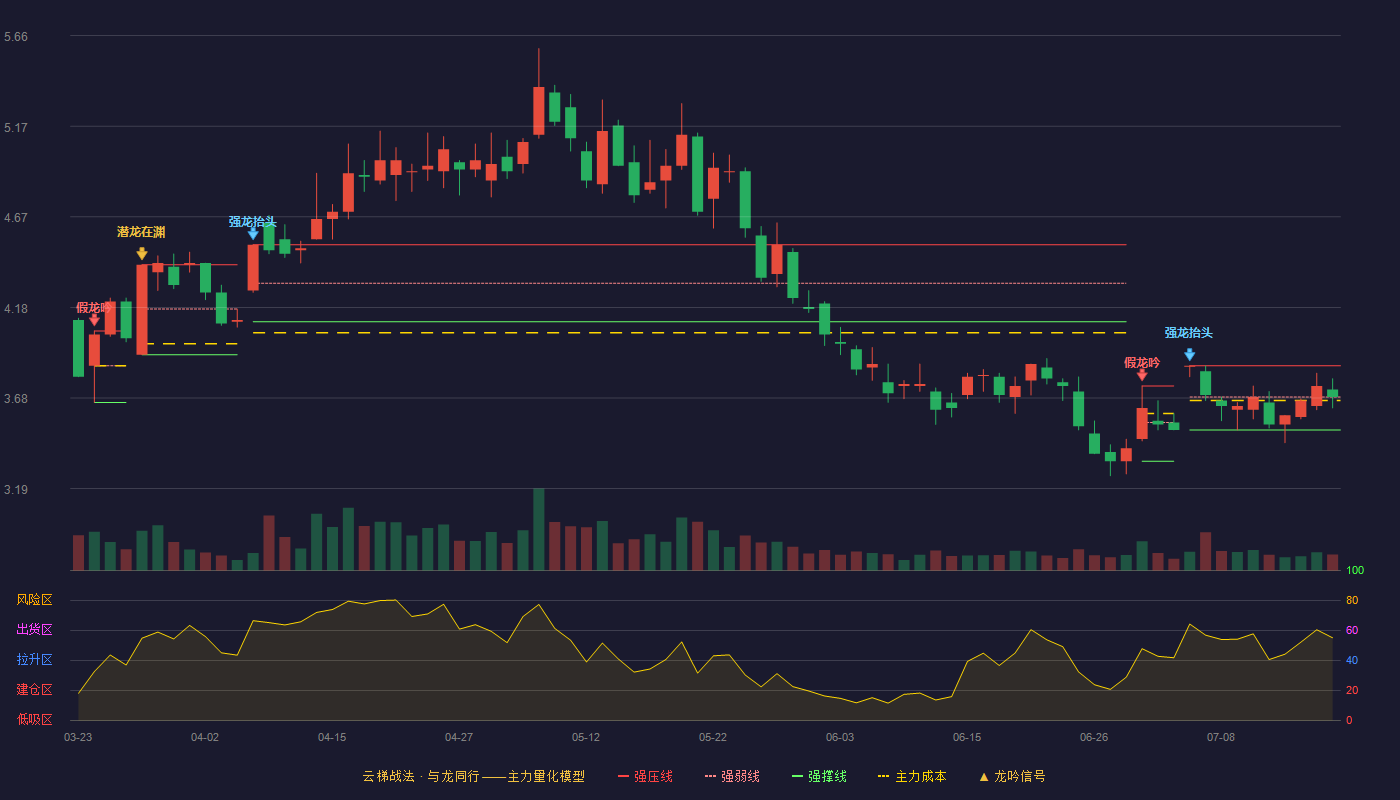Click the 100 indicator scale label
Viewport: 1400px width, 800px height.
[x=1355, y=570]
